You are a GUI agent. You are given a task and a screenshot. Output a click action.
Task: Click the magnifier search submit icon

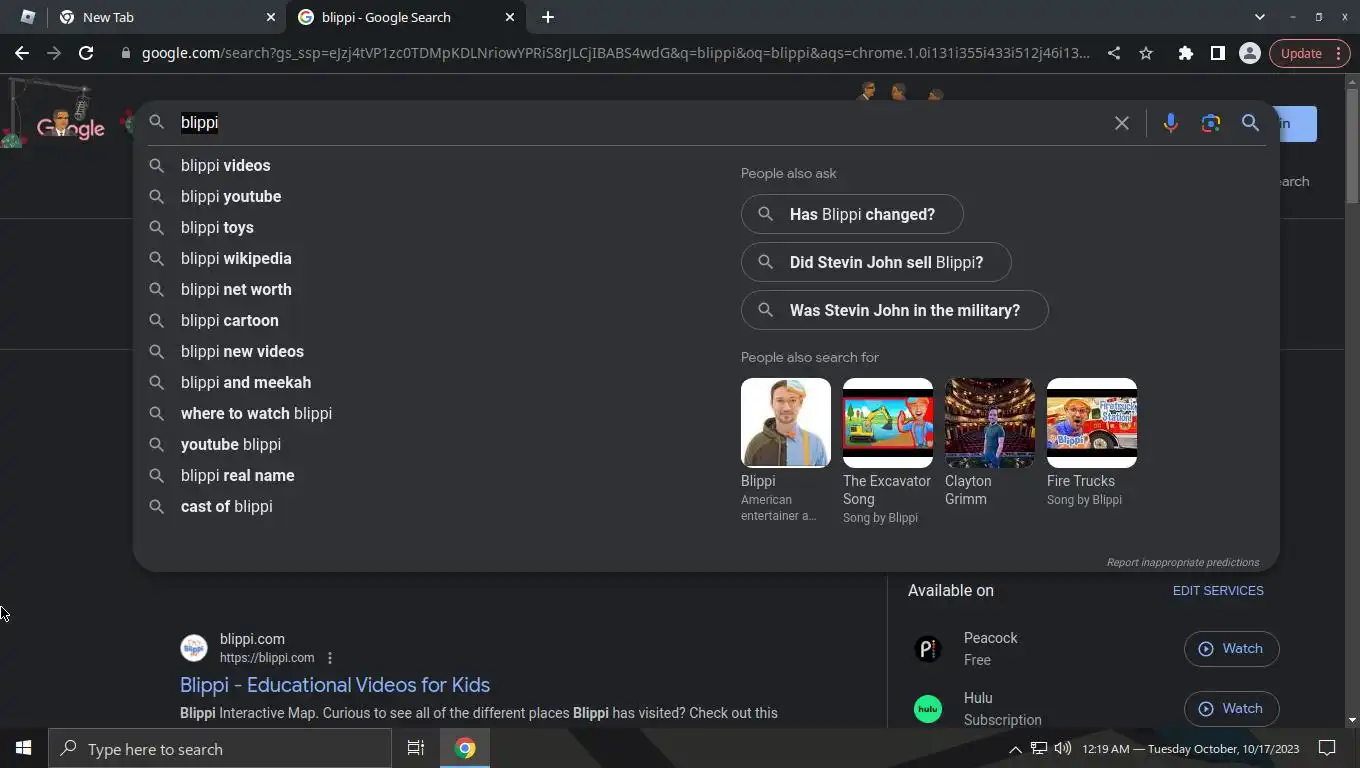1250,122
